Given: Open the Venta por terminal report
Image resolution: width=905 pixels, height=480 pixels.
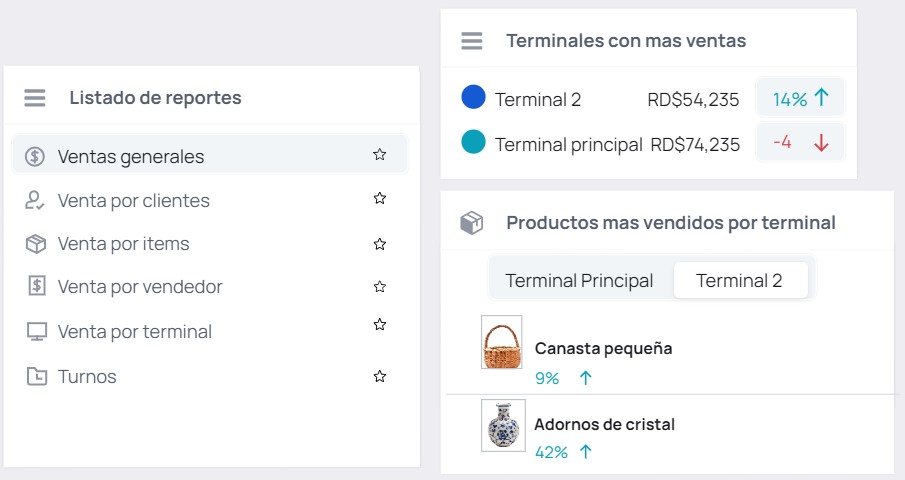Looking at the screenshot, I should coord(135,331).
